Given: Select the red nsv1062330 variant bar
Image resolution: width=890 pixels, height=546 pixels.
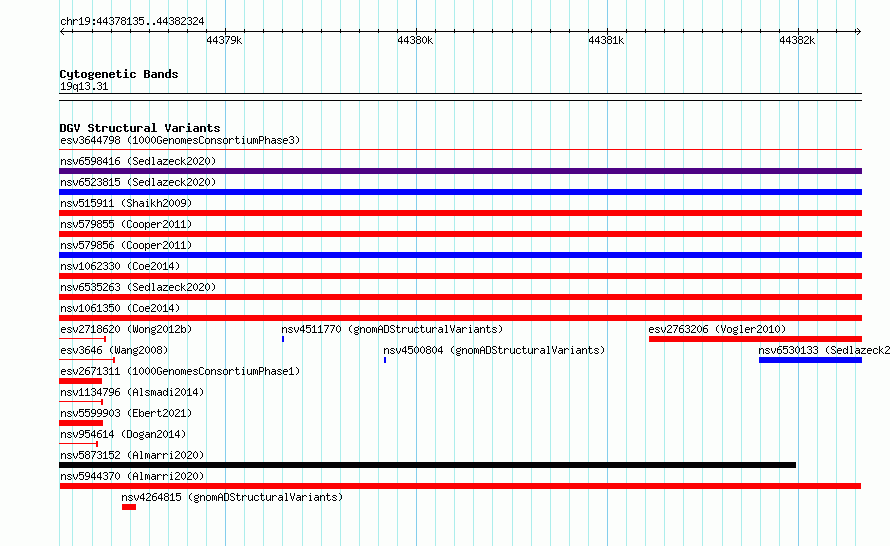Looking at the screenshot, I should 460,276.
